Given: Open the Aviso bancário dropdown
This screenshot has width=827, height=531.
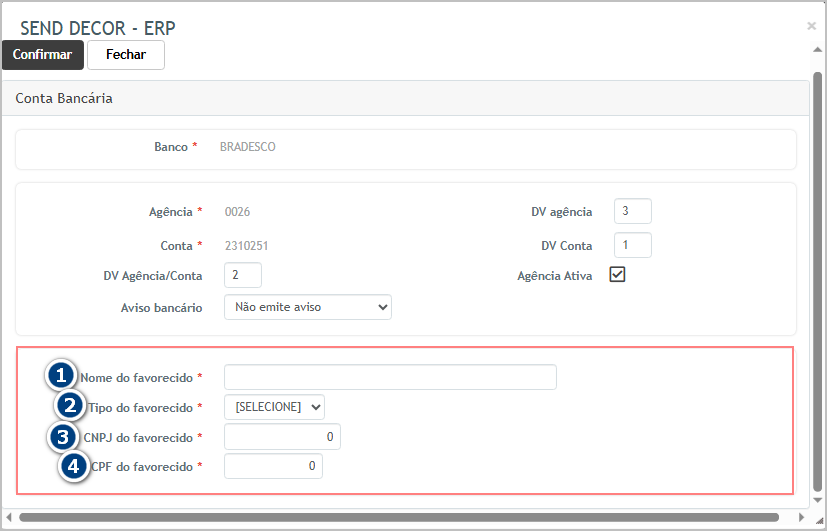Looking at the screenshot, I should pyautogui.click(x=308, y=307).
